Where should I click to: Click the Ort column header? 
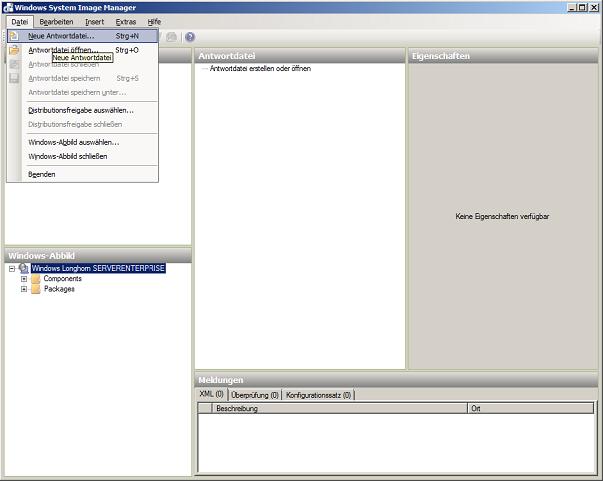point(530,408)
